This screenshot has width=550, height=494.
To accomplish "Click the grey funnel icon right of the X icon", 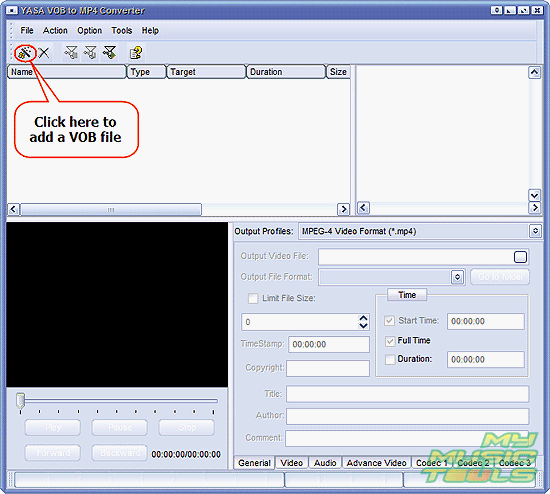I will pos(71,53).
